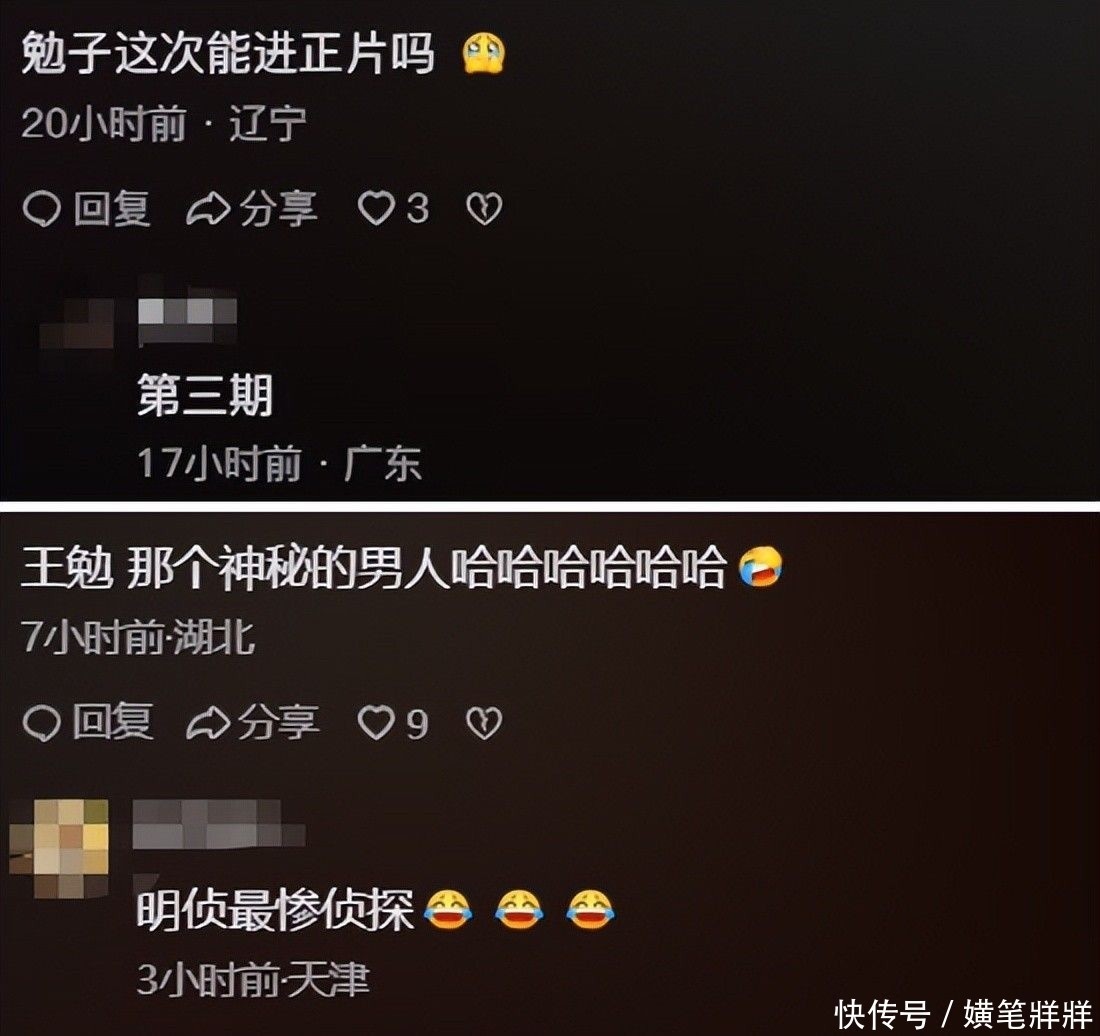The image size is (1100, 1036).
Task: Tap 分享 text under Liaoning comment
Action: pos(279,209)
